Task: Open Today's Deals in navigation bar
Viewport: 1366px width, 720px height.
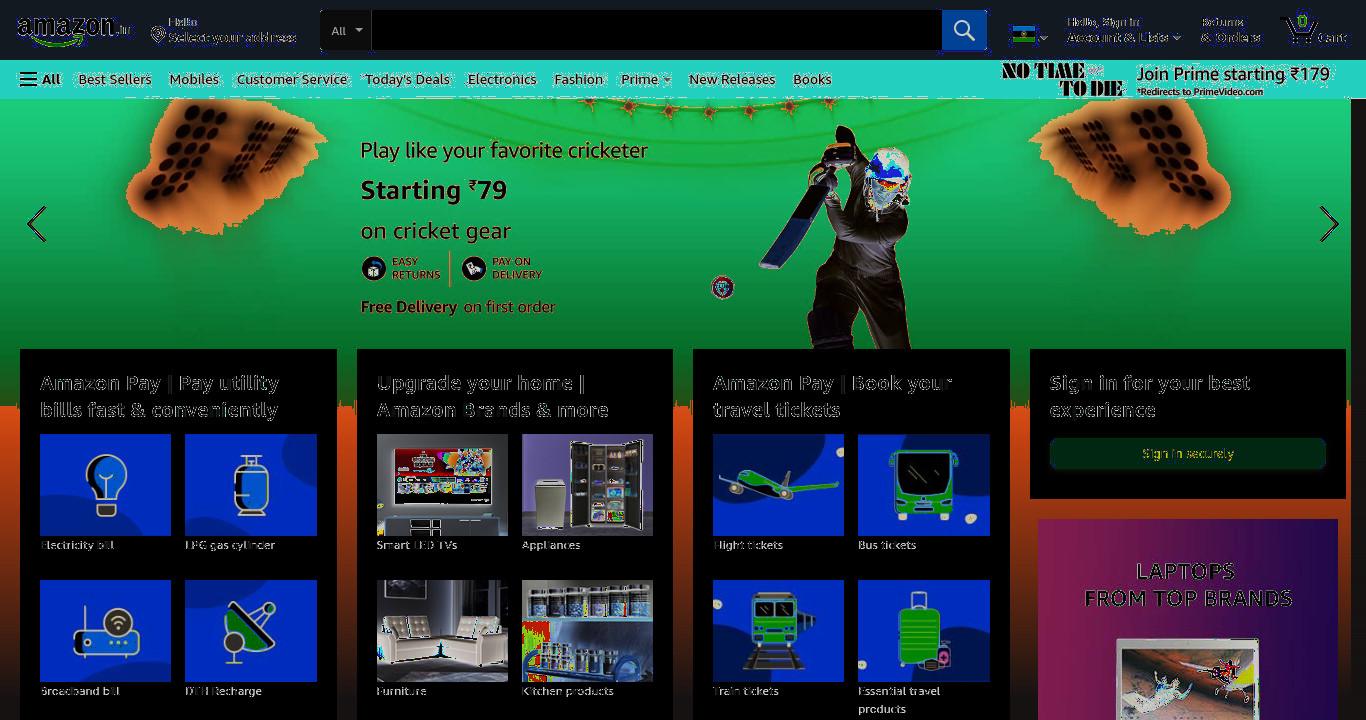Action: pyautogui.click(x=407, y=79)
